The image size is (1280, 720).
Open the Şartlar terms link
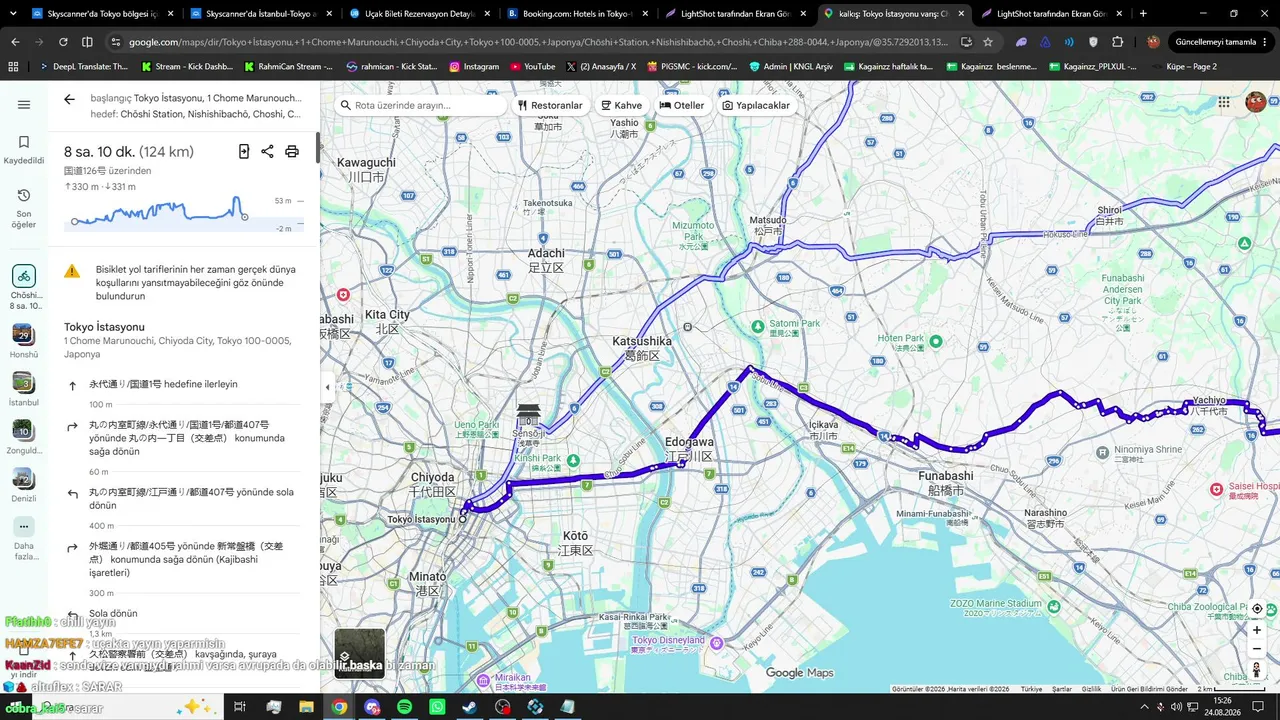coord(1062,689)
